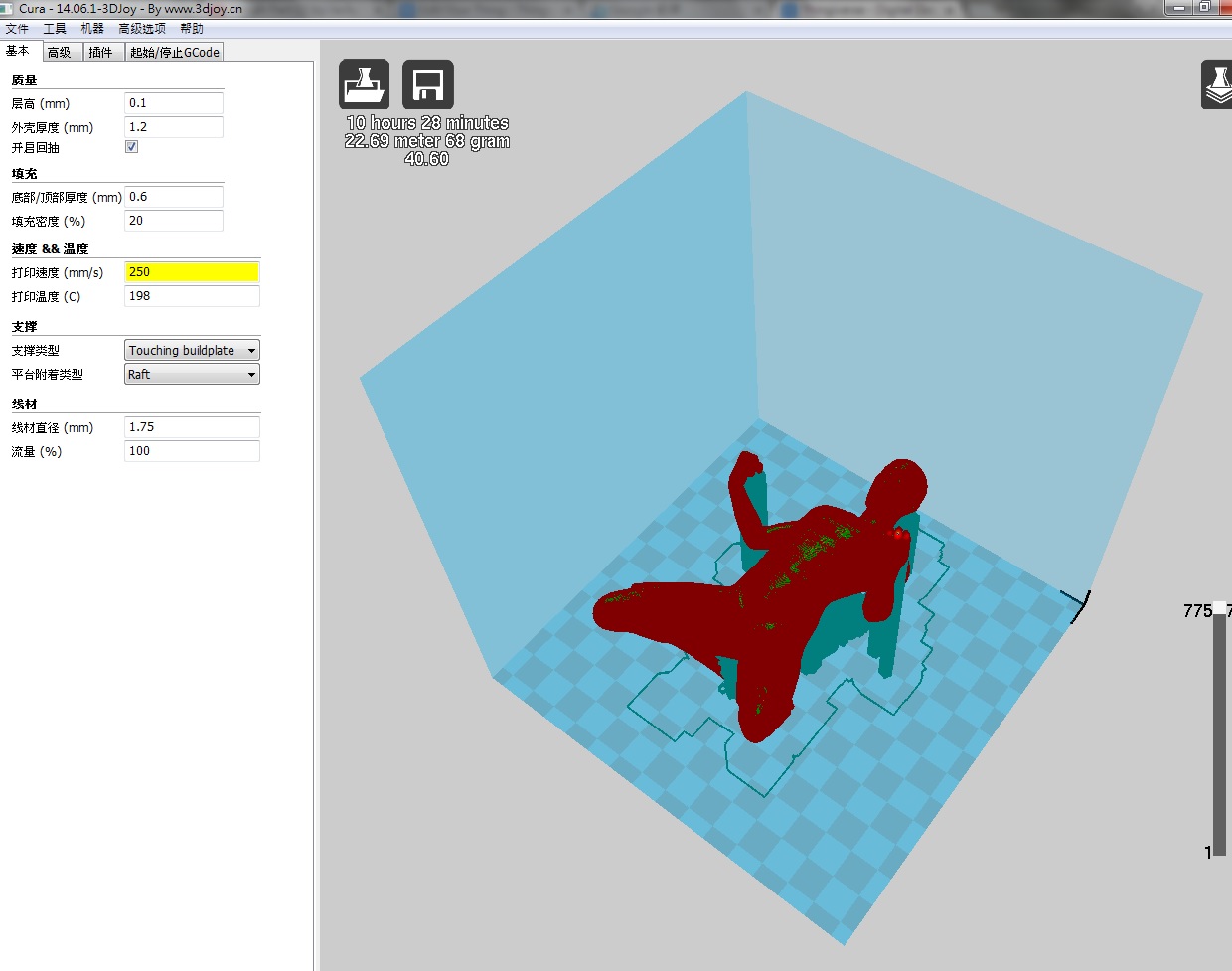Click the 40.60 cost value
Screen dimensions: 1232x971
tap(427, 159)
